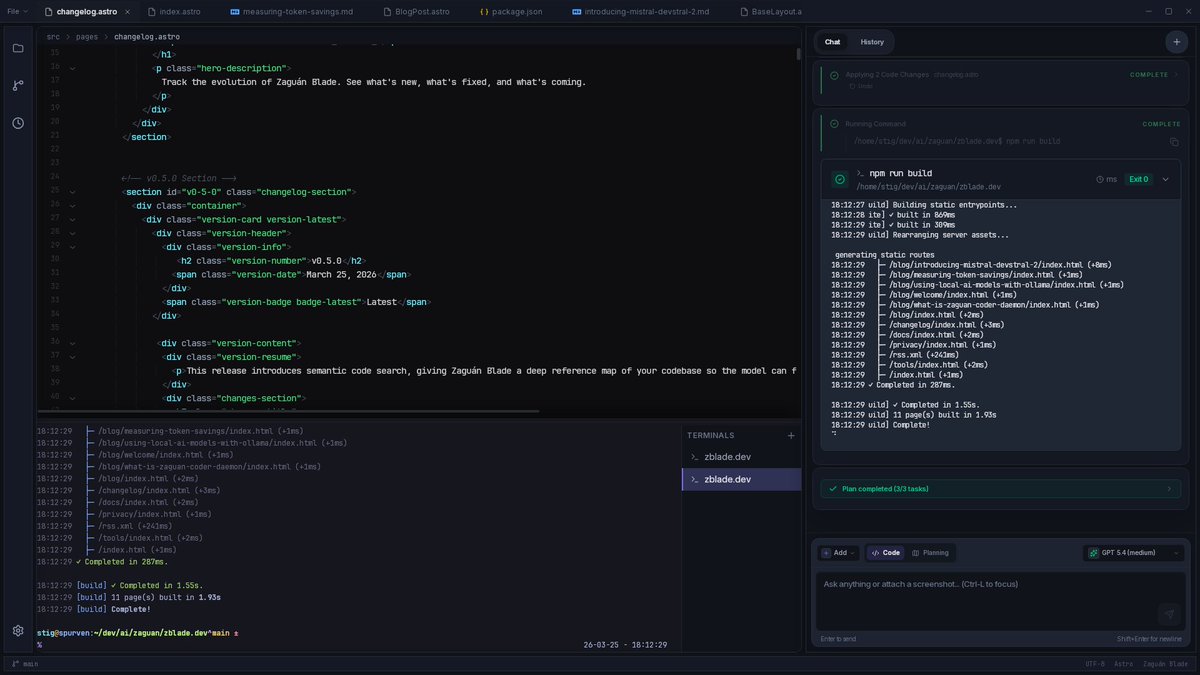Click the markdown icon on measuring-token-savings.md tab

234,11
